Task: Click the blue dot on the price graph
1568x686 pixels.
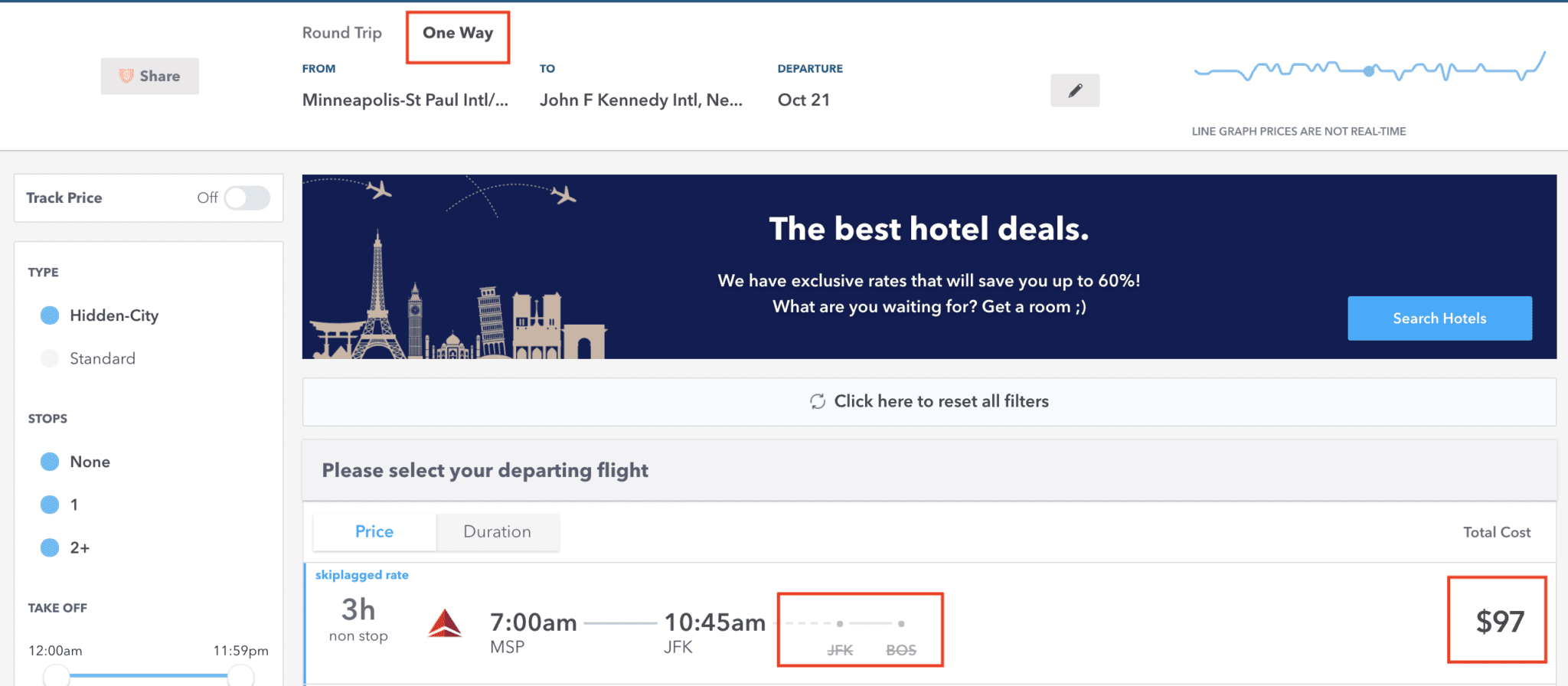Action: click(1367, 70)
